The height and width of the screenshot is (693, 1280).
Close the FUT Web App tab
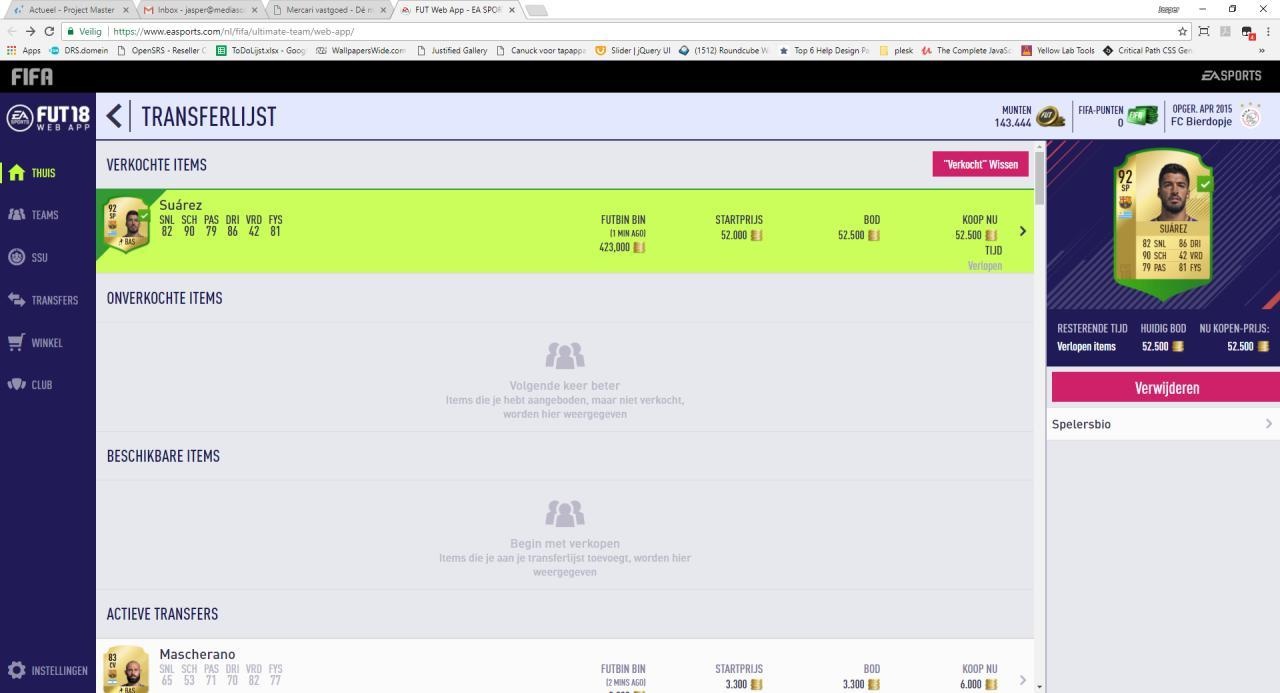coord(511,10)
